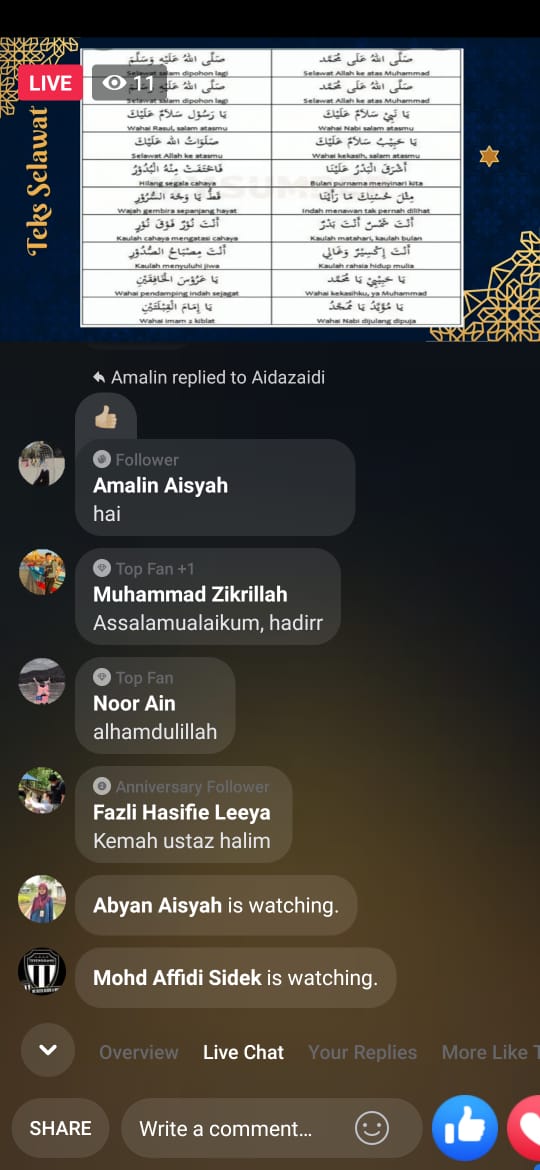Tap the SHARE button
540x1170 pixels.
point(60,1128)
